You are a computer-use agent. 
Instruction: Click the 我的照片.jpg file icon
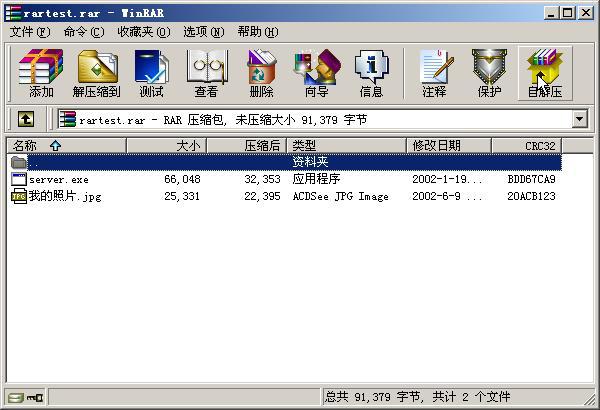pos(19,196)
